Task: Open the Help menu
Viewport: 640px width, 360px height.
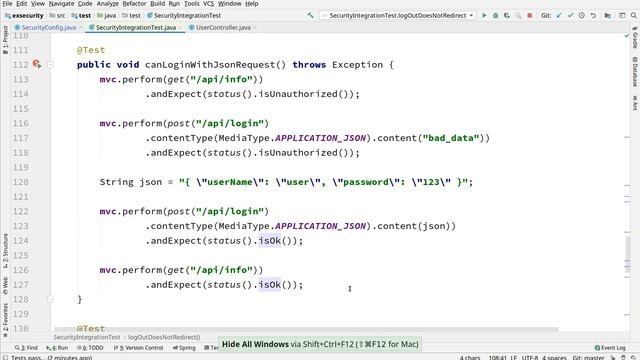Action: (252, 4)
